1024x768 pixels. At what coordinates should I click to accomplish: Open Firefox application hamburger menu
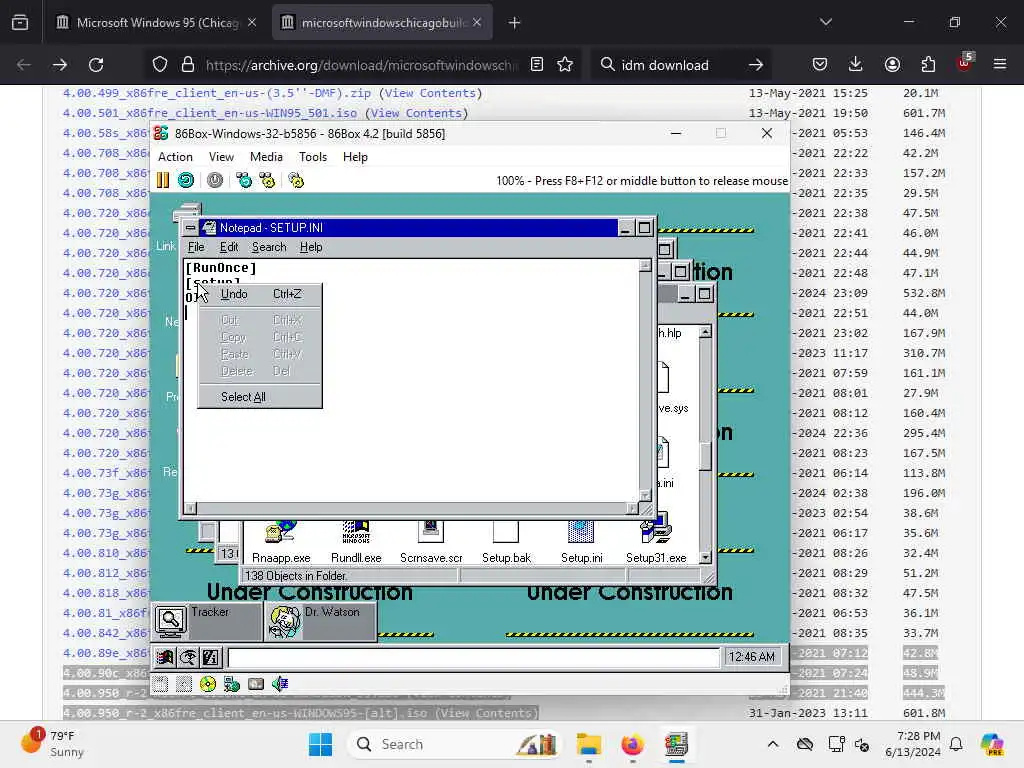1000,65
